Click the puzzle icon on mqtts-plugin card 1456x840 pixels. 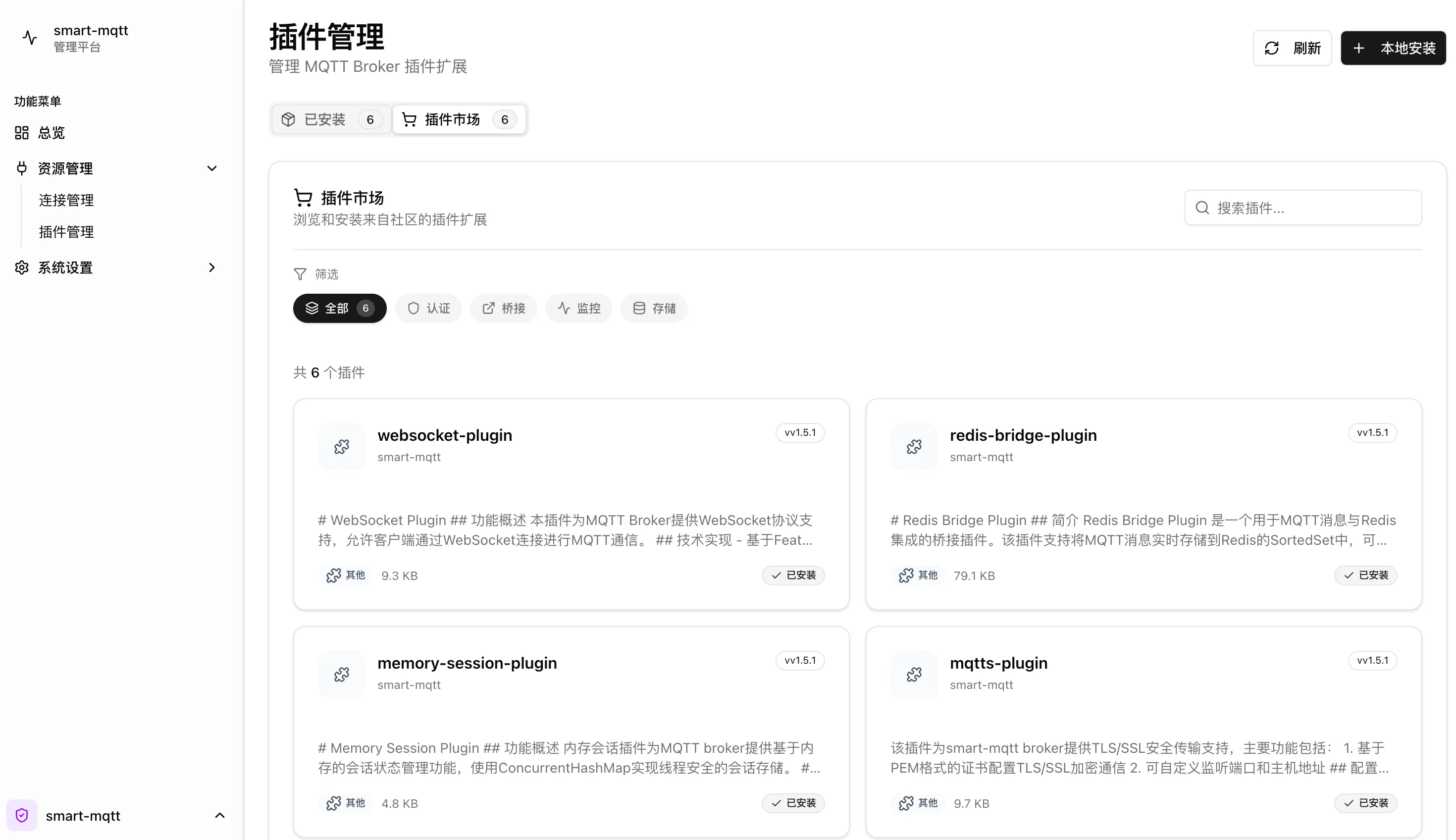pos(914,675)
